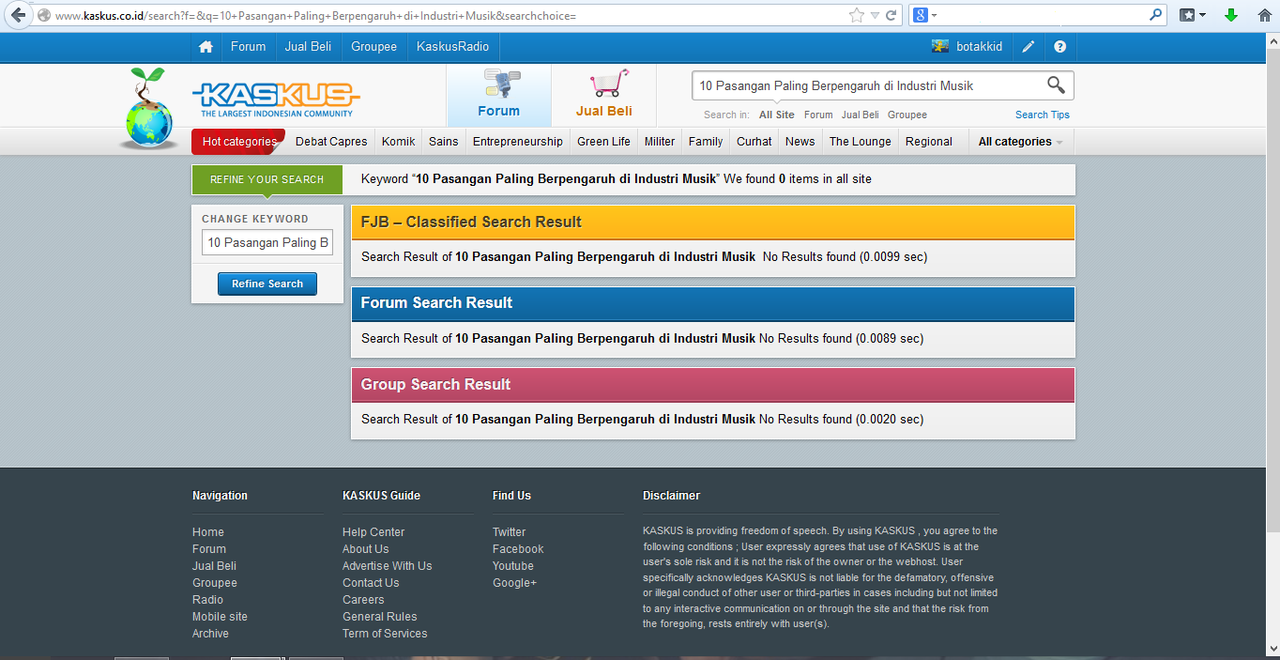Click the Refine Search button
The width and height of the screenshot is (1280, 660).
(x=267, y=284)
